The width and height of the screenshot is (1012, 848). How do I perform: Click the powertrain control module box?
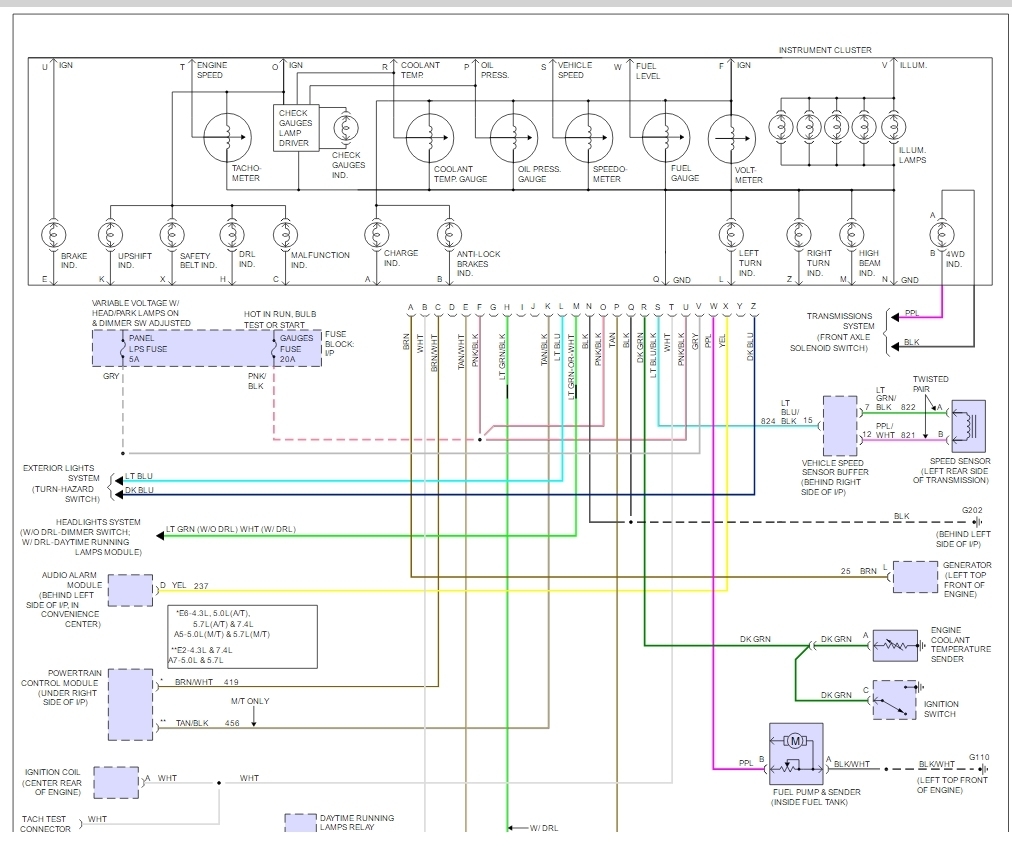pyautogui.click(x=130, y=703)
